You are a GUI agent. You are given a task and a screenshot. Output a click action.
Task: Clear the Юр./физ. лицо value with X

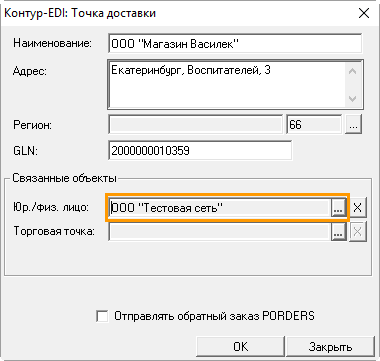[357, 208]
